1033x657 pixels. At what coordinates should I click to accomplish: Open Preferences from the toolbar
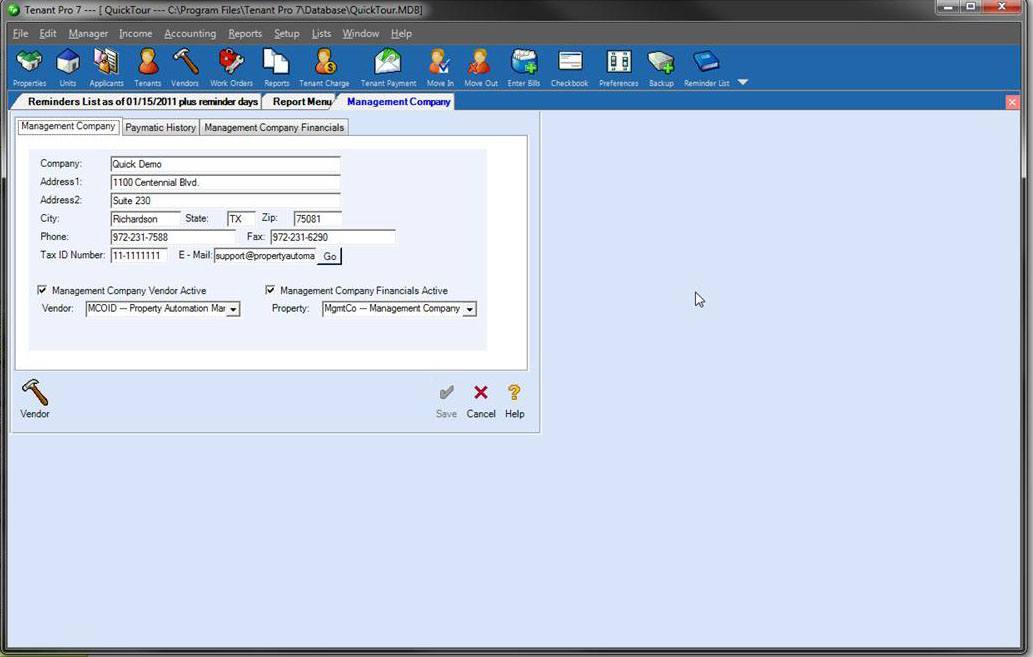(617, 64)
